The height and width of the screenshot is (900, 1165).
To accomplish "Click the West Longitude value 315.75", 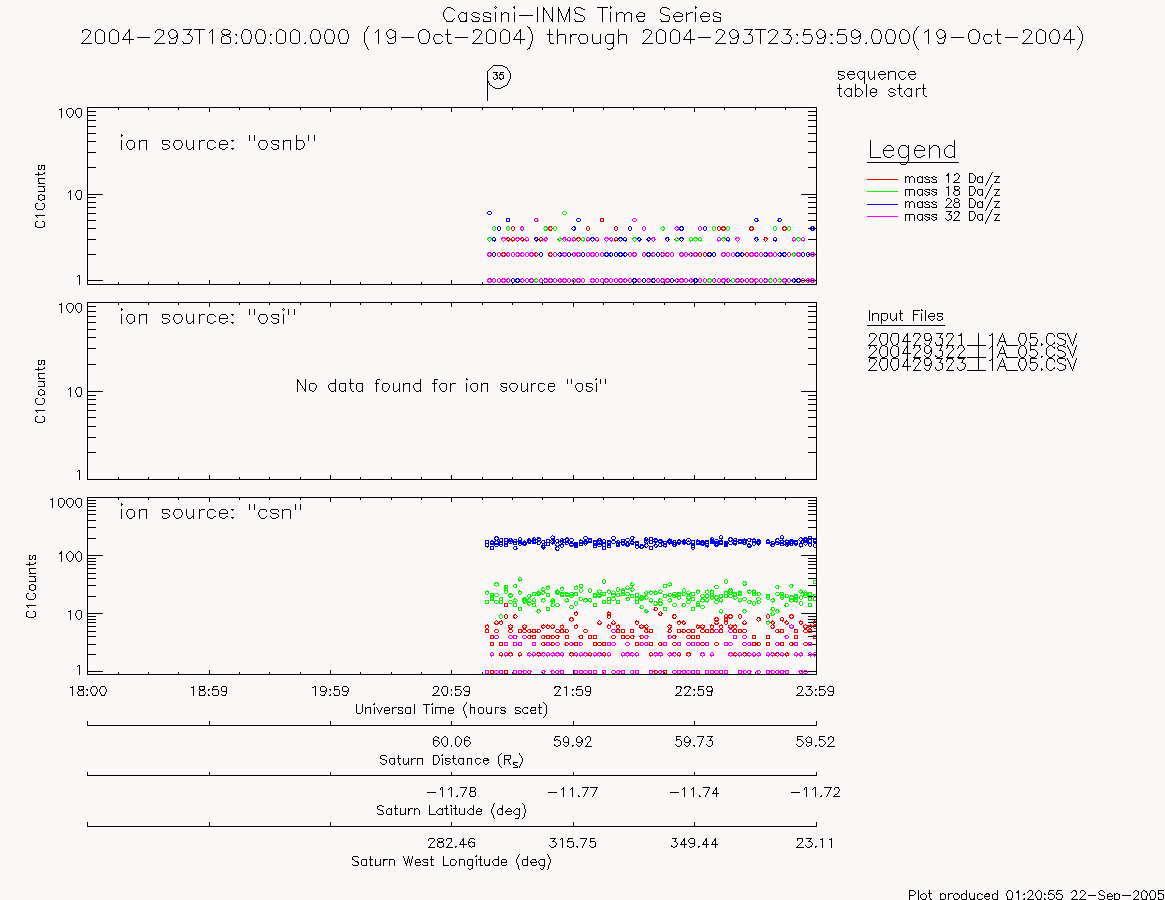I will [572, 843].
